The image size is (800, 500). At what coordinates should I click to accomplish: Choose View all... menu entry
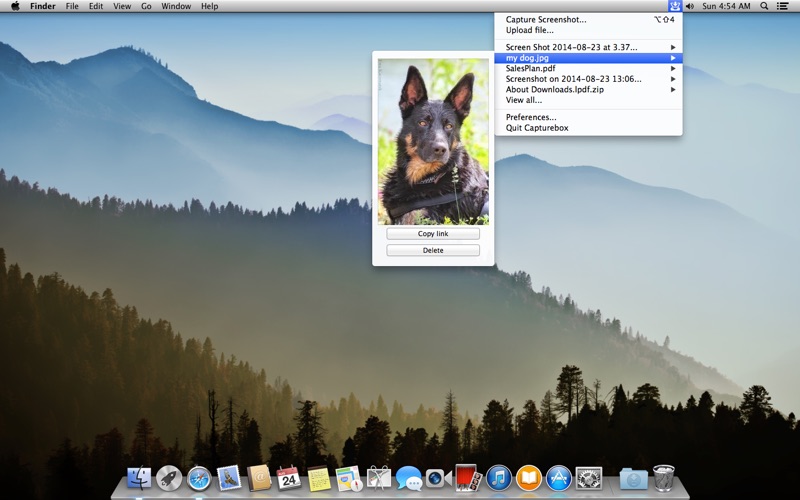(x=588, y=100)
